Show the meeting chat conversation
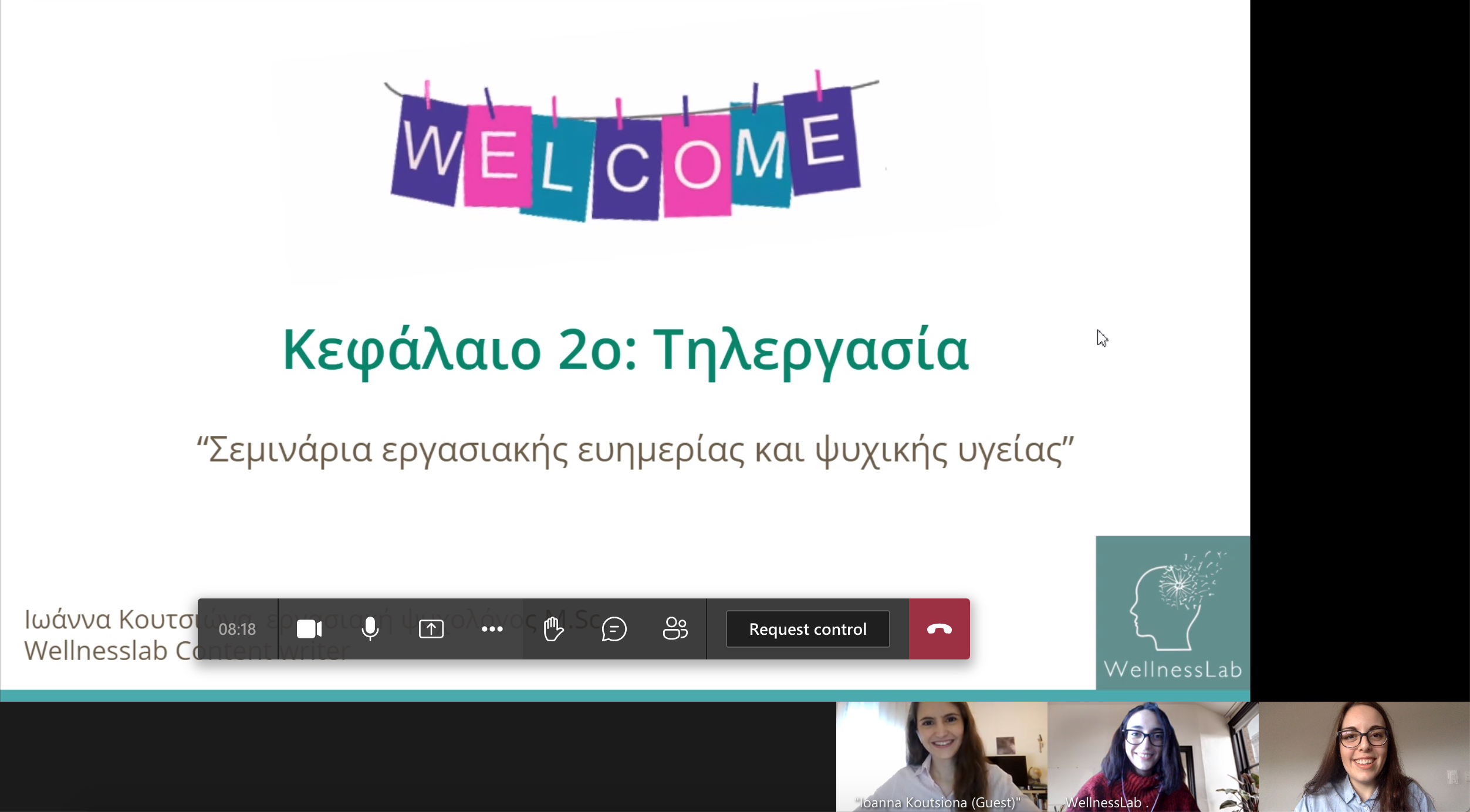The image size is (1470, 812). [614, 629]
